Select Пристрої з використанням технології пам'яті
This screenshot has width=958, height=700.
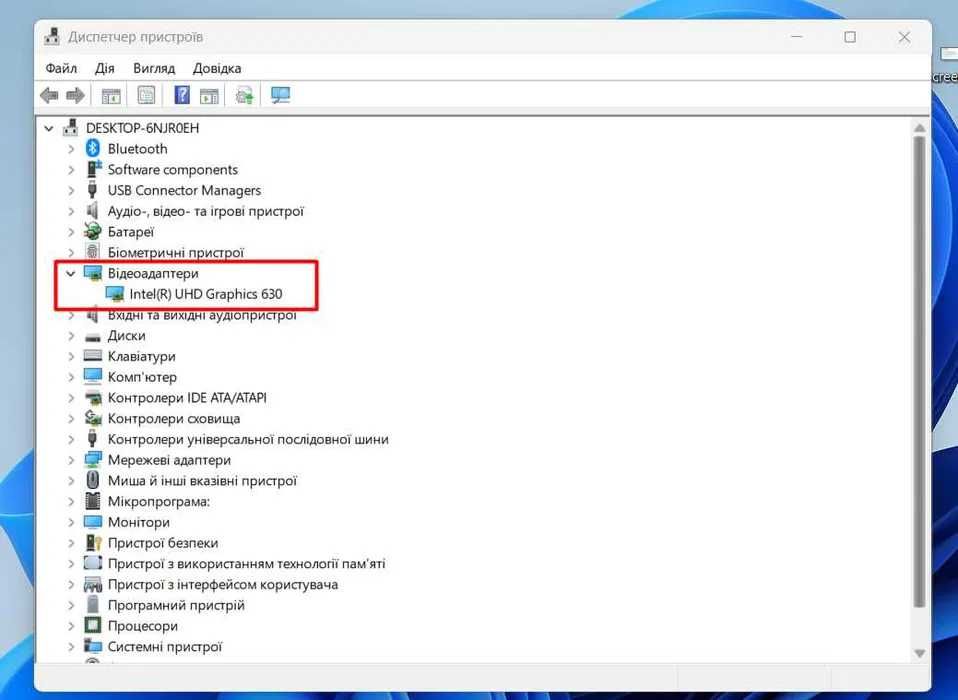pyautogui.click(x=246, y=563)
